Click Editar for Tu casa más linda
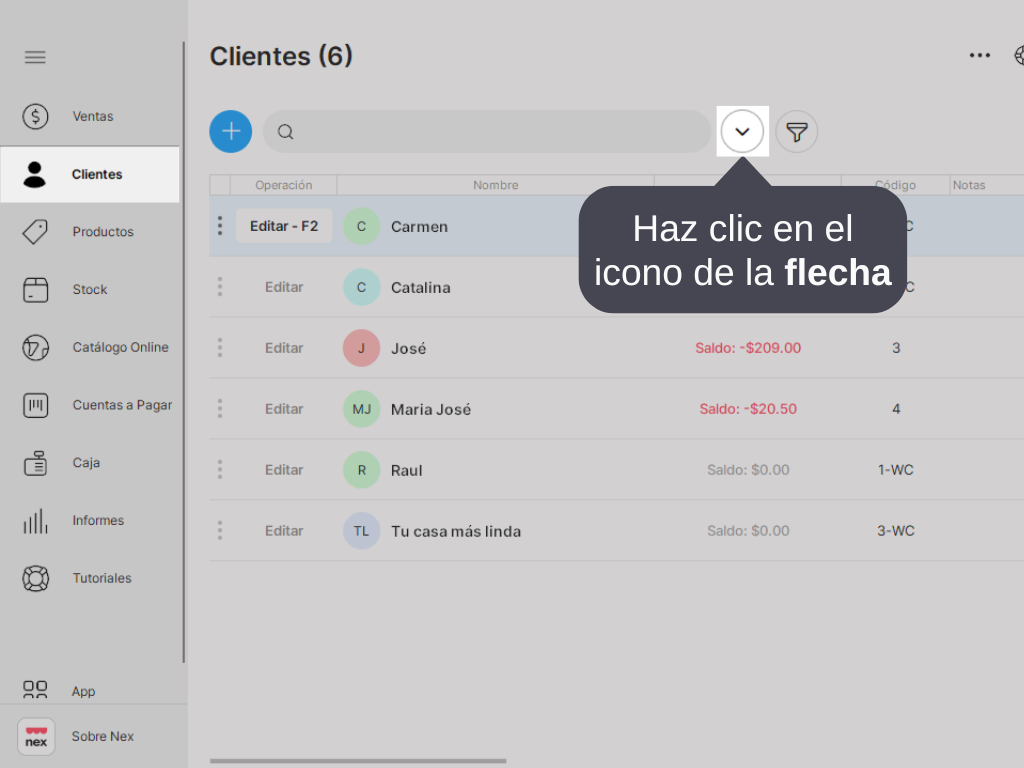The image size is (1024, 768). point(284,531)
